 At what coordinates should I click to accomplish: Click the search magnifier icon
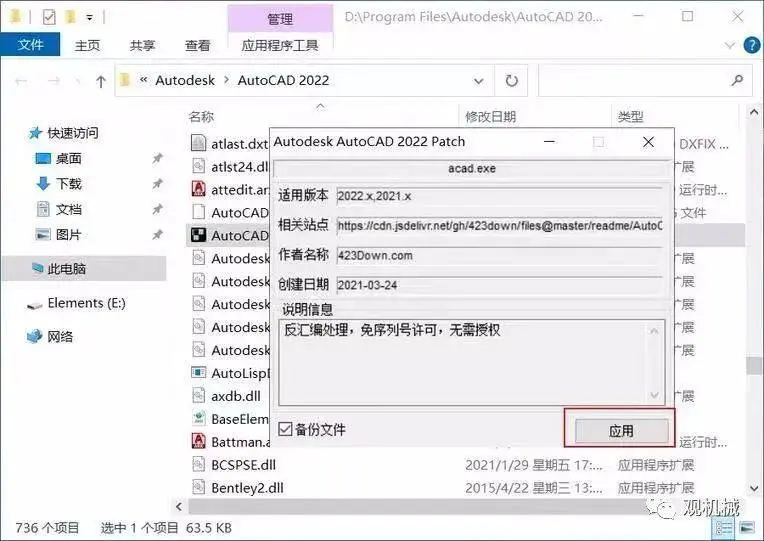pyautogui.click(x=737, y=80)
